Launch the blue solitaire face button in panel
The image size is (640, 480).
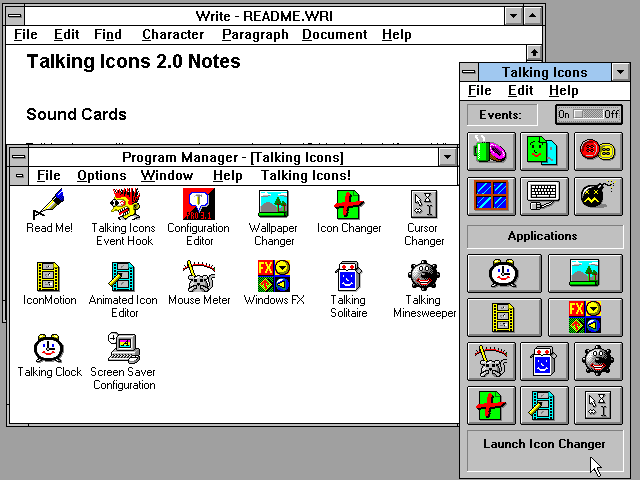coord(544,361)
